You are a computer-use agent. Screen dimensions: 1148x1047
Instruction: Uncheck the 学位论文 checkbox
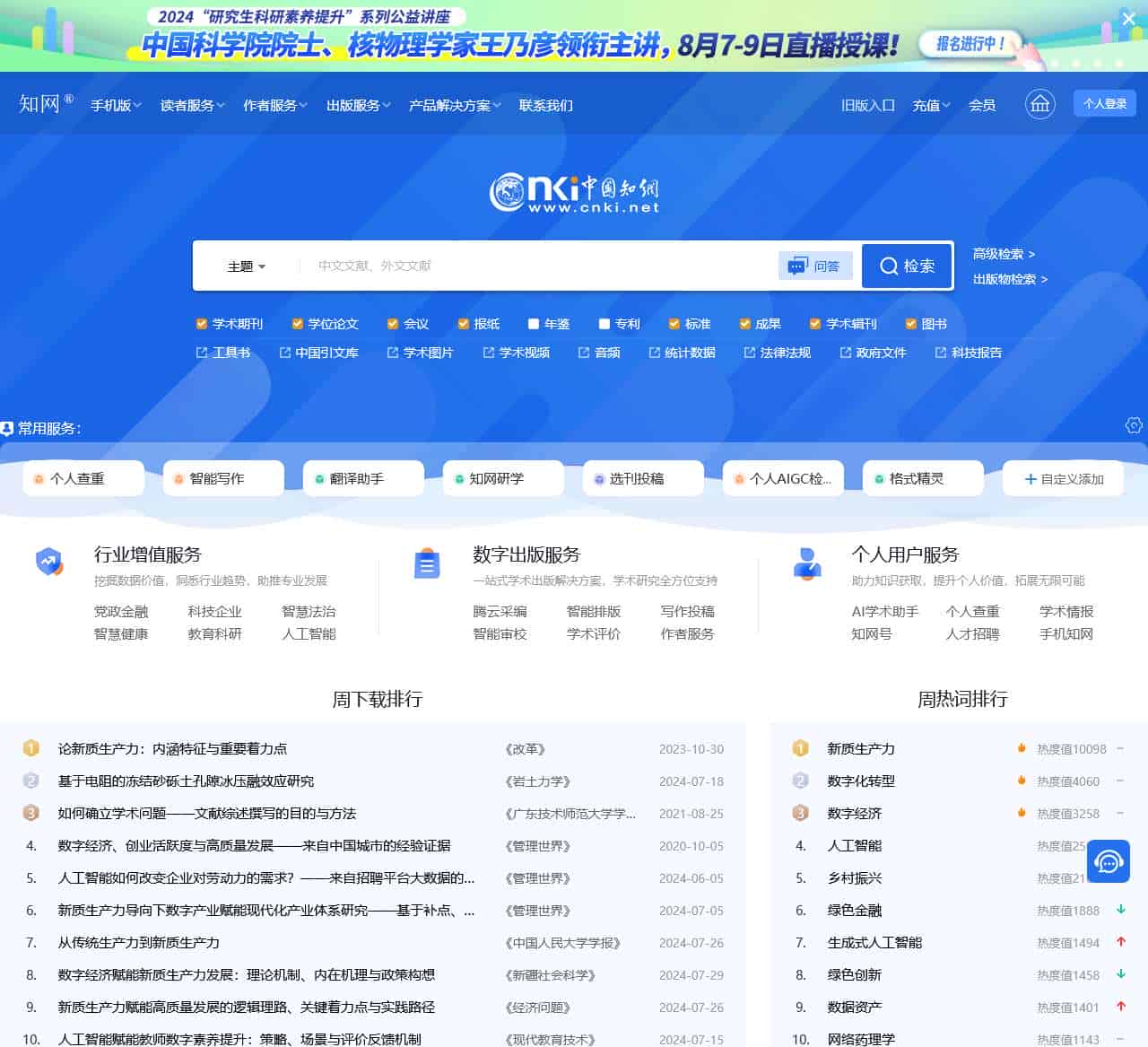pos(298,324)
